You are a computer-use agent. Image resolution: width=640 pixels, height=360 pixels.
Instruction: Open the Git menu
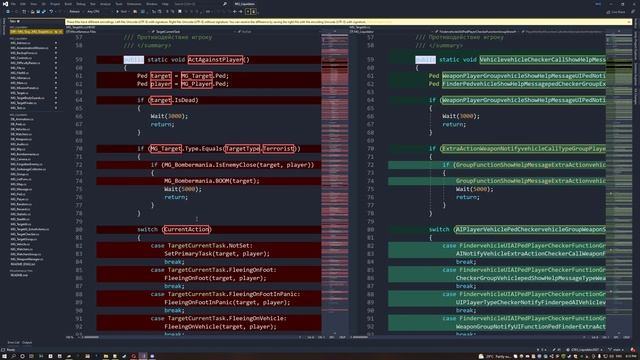(x=44, y=4)
